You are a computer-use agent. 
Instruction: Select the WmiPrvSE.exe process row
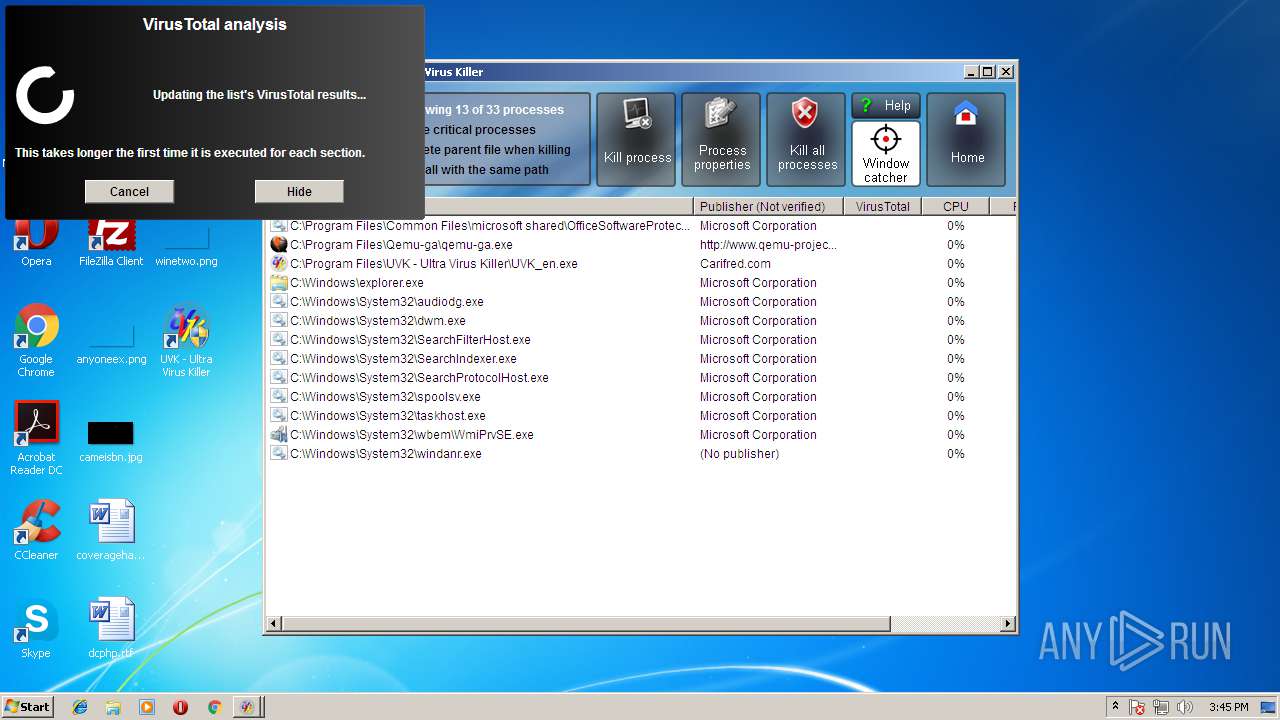[x=640, y=435]
